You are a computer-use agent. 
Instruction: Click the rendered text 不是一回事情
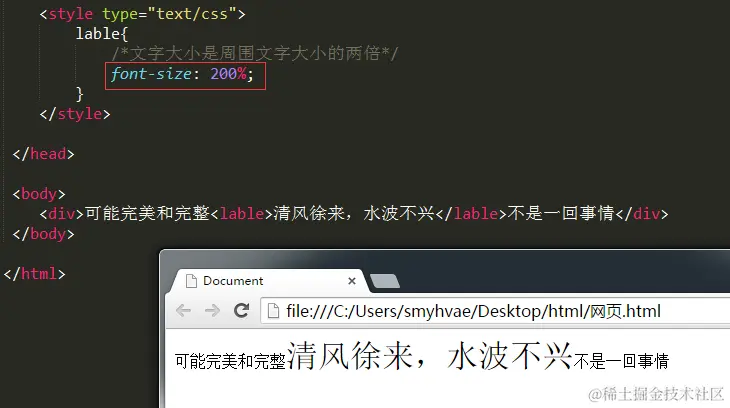click(621, 361)
